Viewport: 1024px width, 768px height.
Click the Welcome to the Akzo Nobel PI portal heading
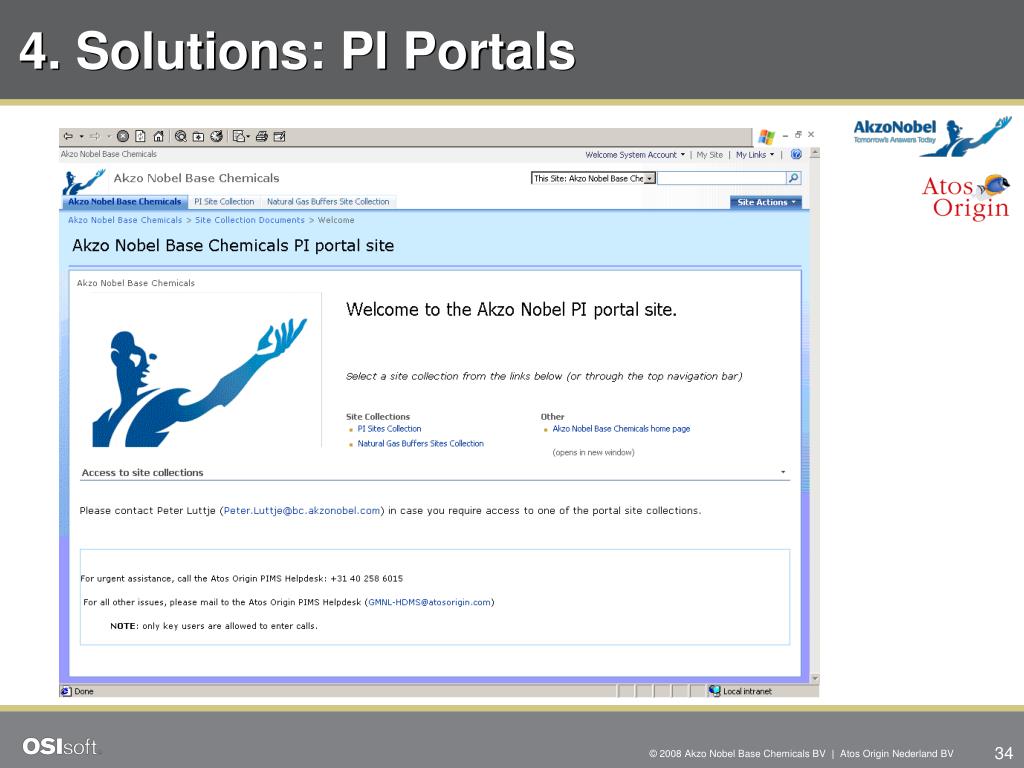(x=511, y=310)
